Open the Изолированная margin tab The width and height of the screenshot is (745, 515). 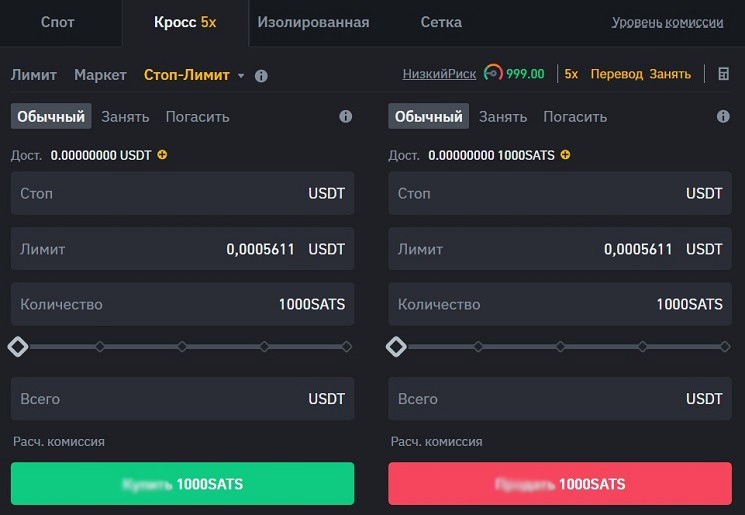(313, 22)
